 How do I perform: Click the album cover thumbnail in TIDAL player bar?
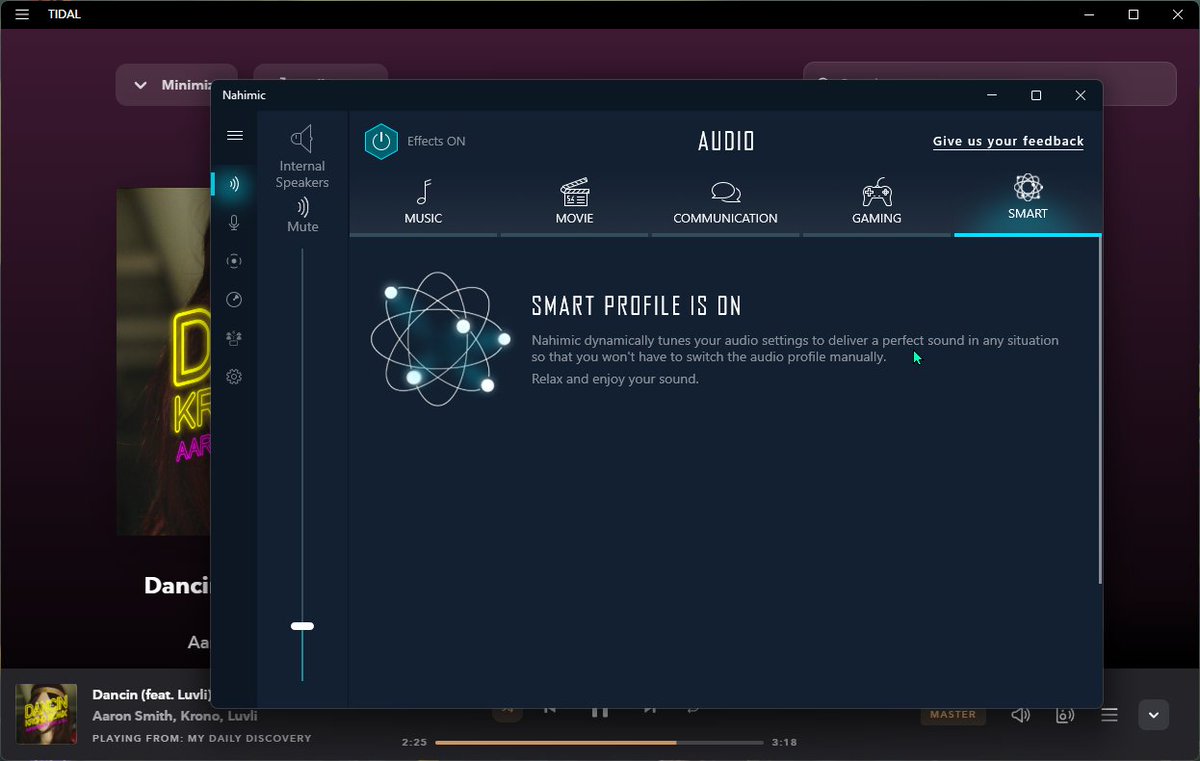pyautogui.click(x=46, y=714)
